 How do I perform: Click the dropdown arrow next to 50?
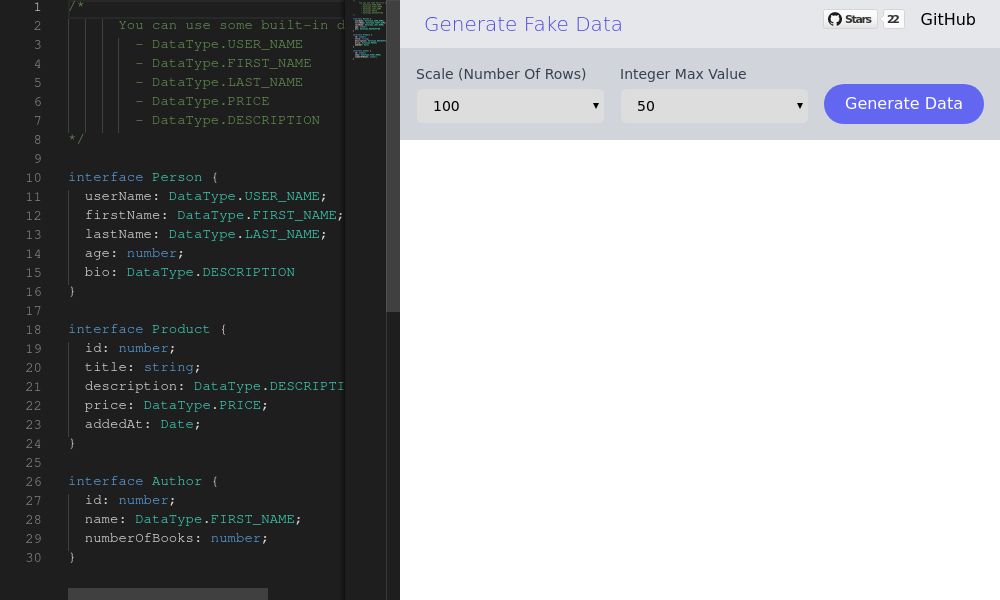799,104
